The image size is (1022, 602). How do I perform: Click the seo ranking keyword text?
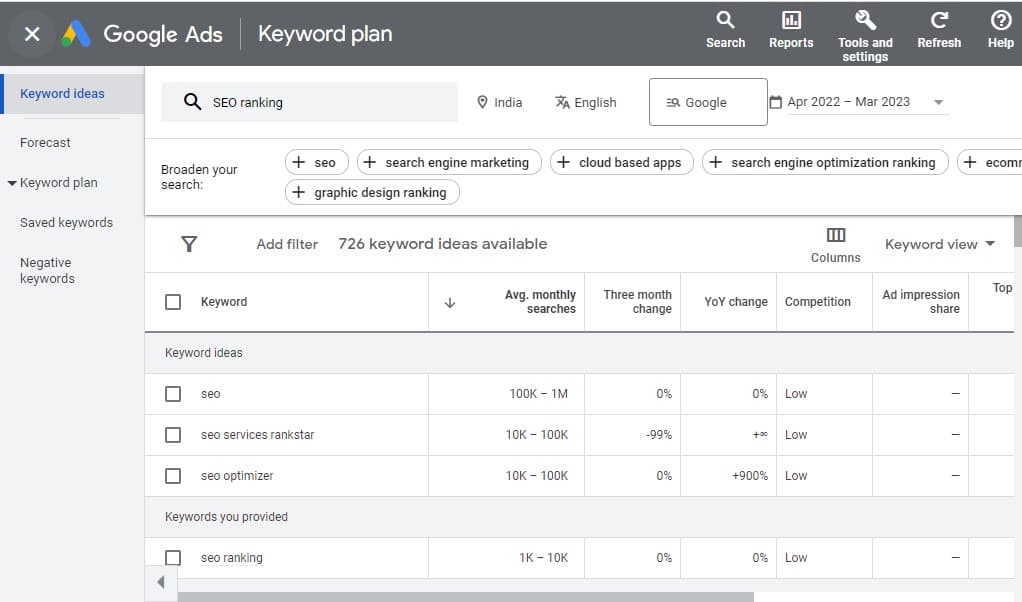232,558
